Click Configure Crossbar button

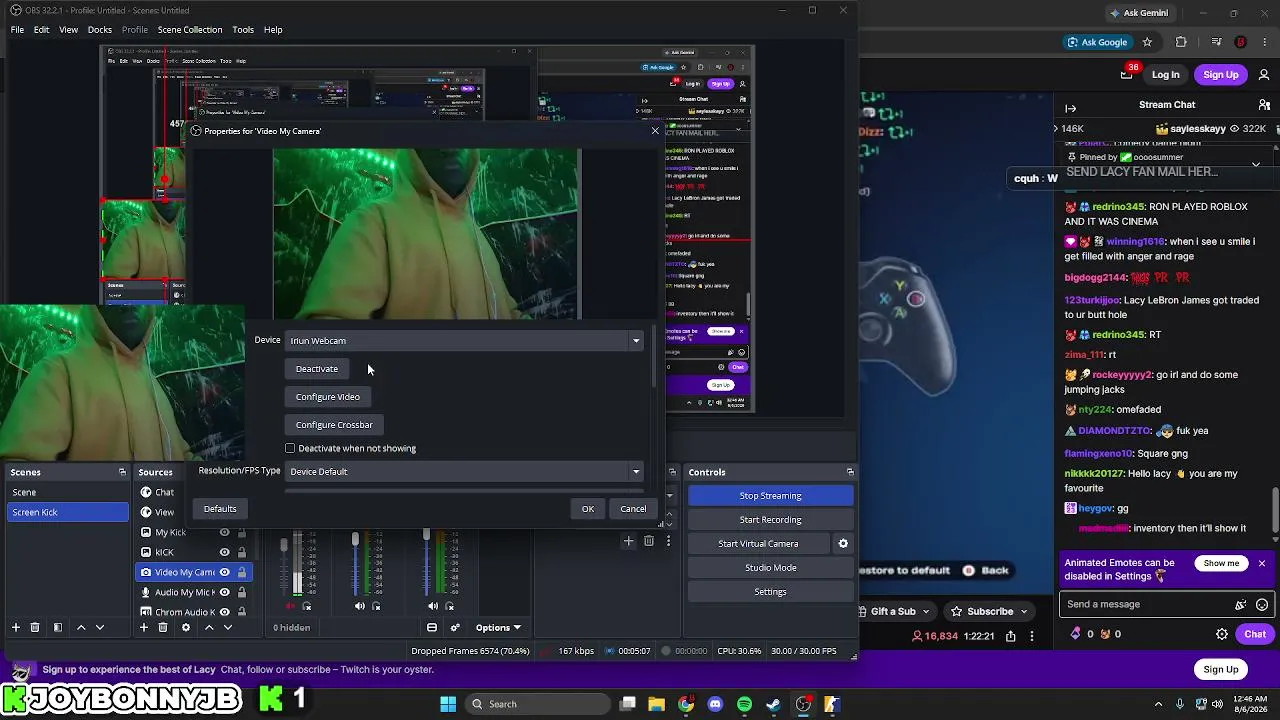[x=334, y=425]
